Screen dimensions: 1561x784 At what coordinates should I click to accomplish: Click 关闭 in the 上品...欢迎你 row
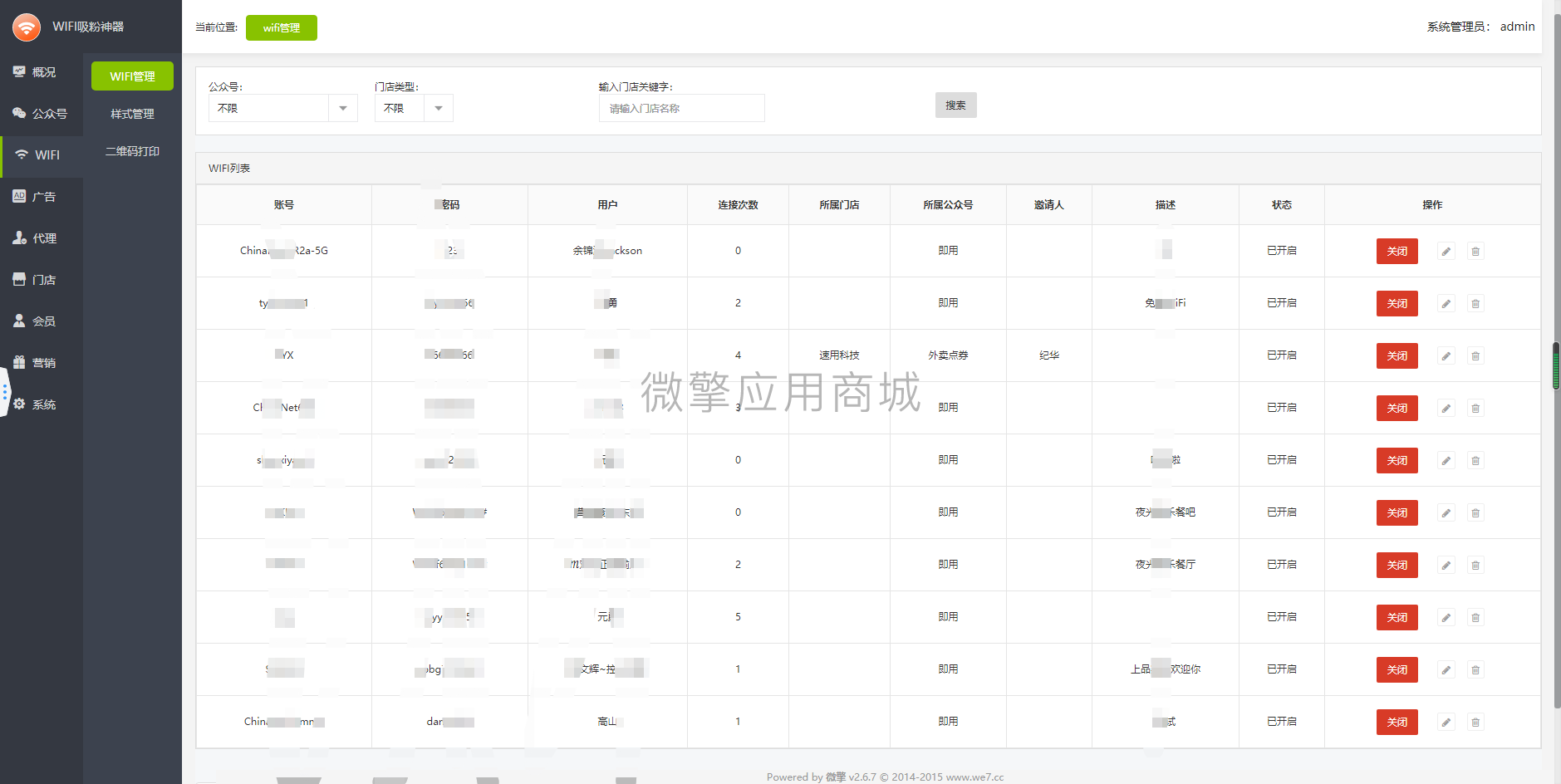(x=1397, y=669)
